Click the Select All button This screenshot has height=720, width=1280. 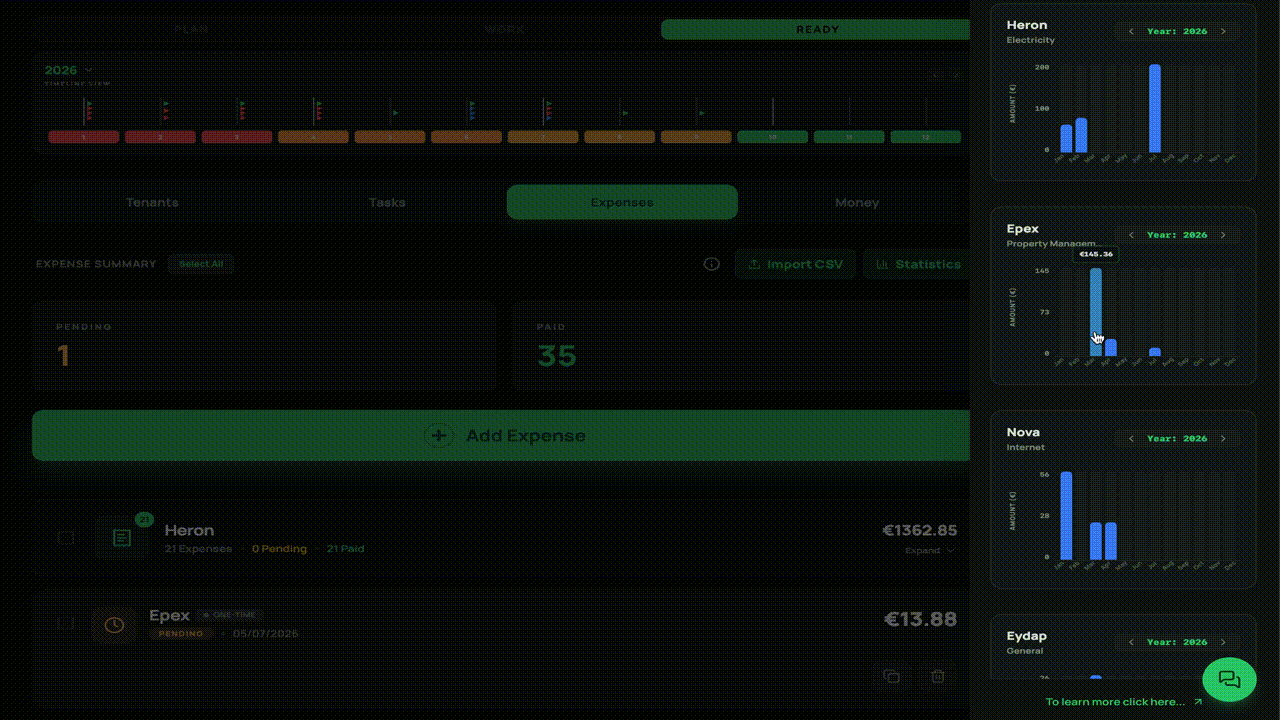click(x=201, y=264)
